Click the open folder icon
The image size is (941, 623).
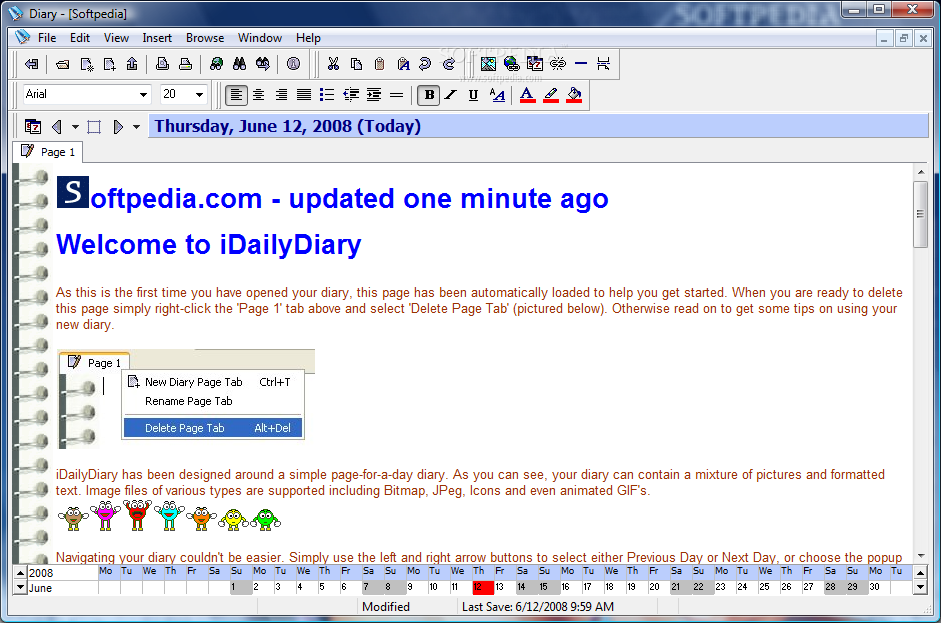click(x=62, y=64)
